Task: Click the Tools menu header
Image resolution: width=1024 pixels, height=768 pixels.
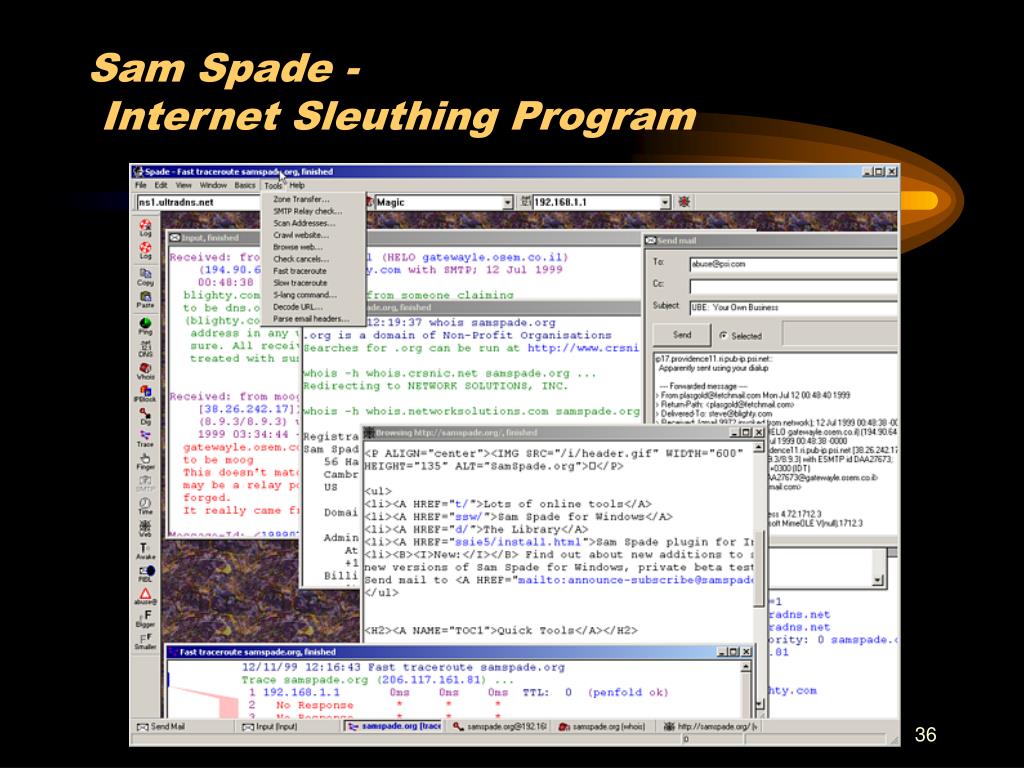Action: click(273, 185)
